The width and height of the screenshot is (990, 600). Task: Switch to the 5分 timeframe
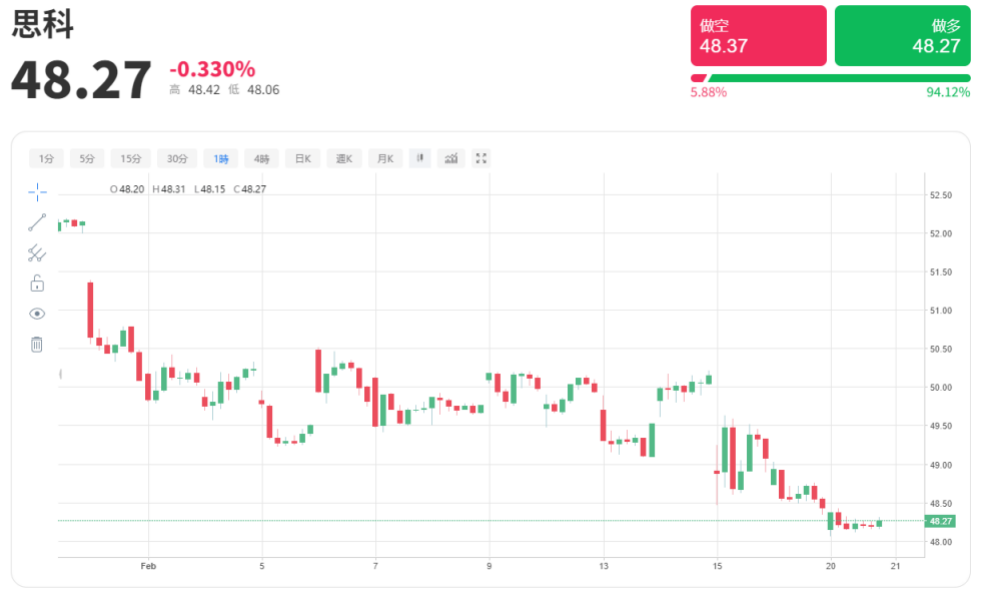click(87, 158)
